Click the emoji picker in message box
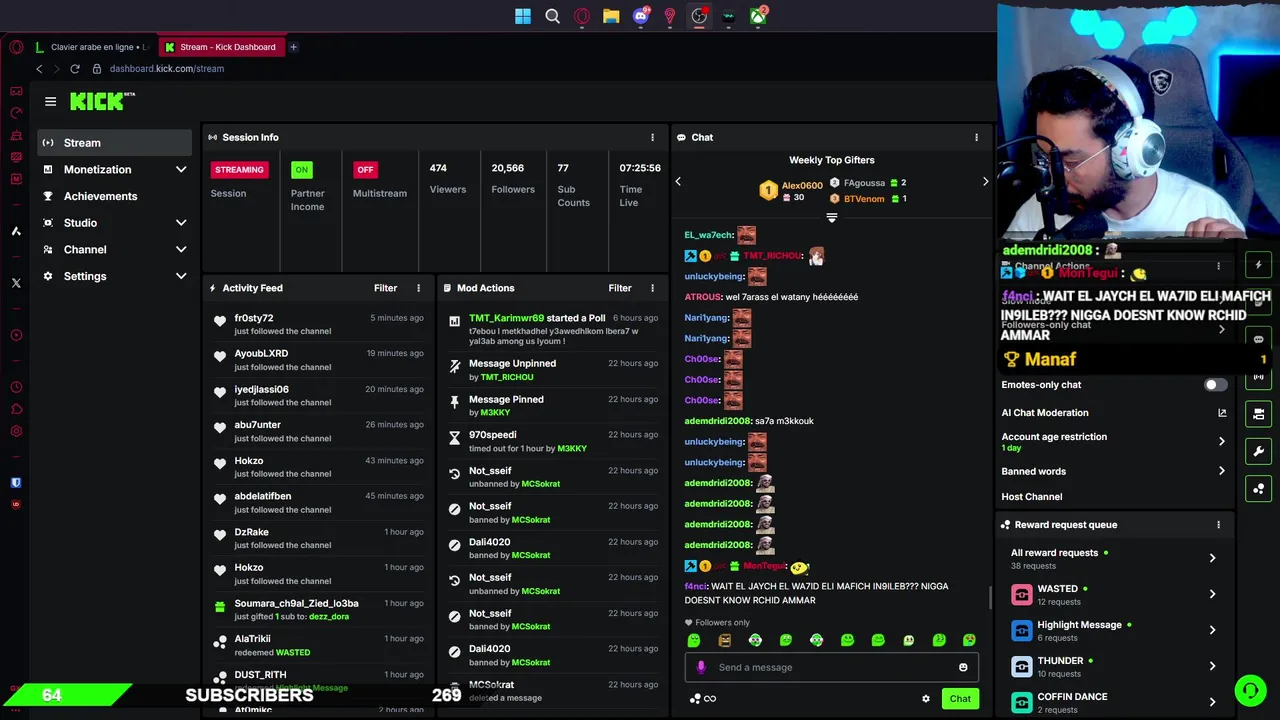The width and height of the screenshot is (1280, 720). 963,668
